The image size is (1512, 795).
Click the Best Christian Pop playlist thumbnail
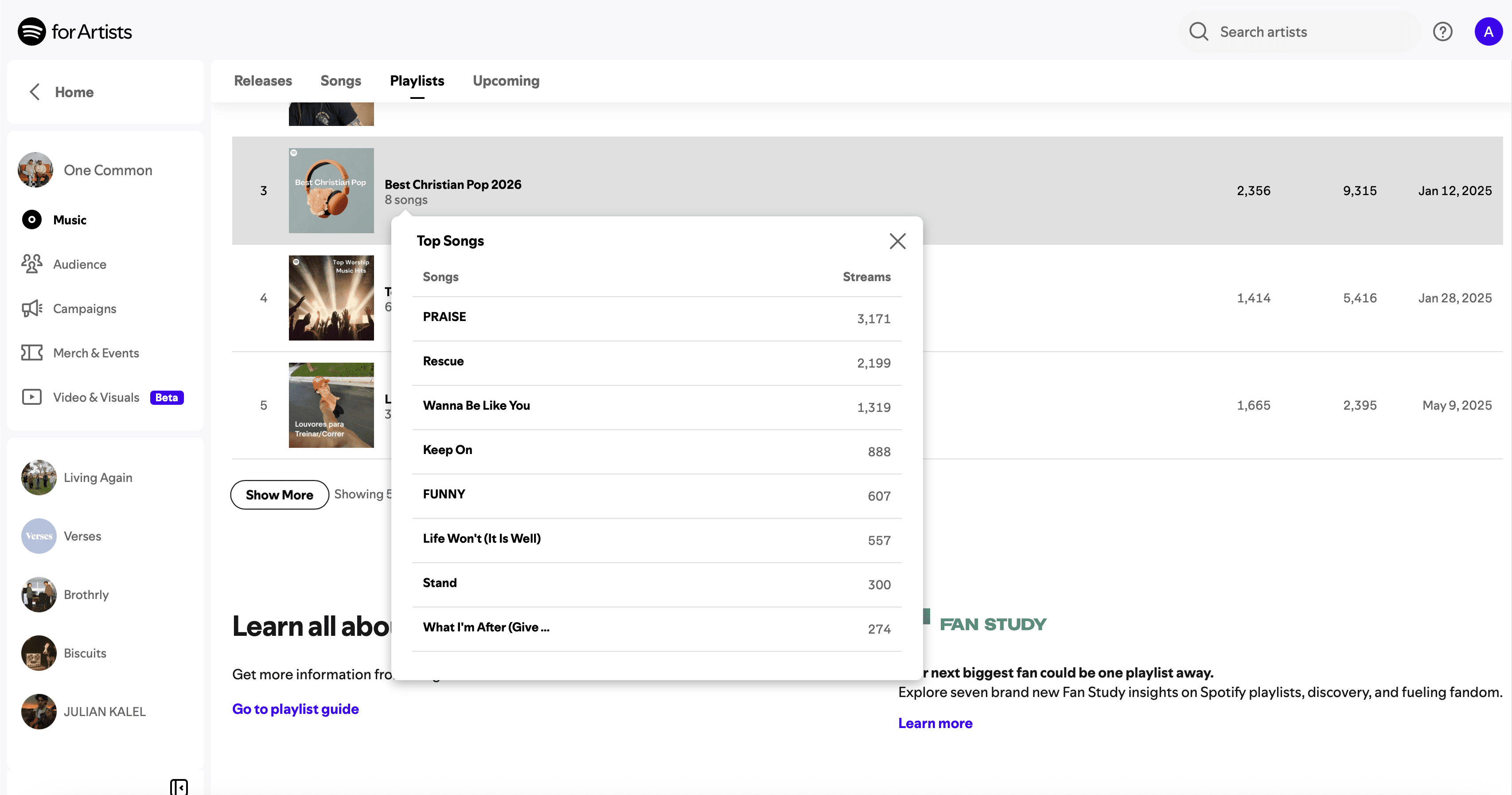coord(331,190)
